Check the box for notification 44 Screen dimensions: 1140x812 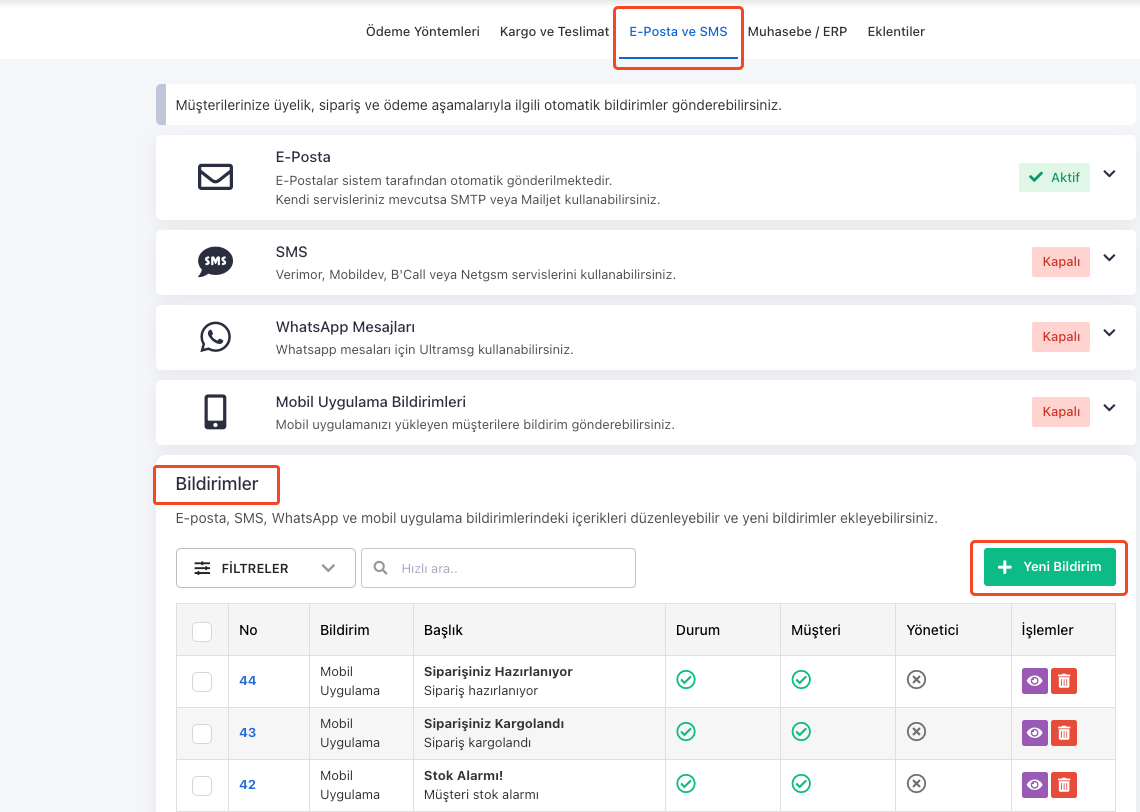tap(202, 682)
